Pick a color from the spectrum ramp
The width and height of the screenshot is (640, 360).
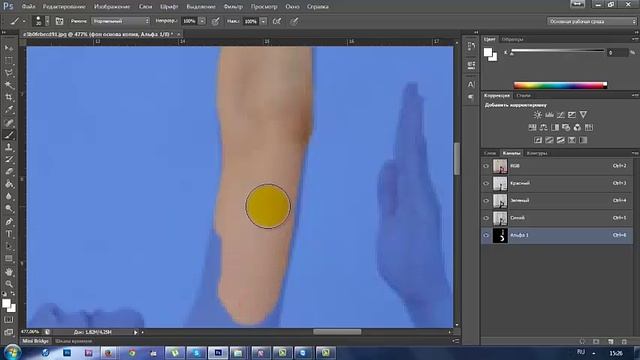(560, 85)
